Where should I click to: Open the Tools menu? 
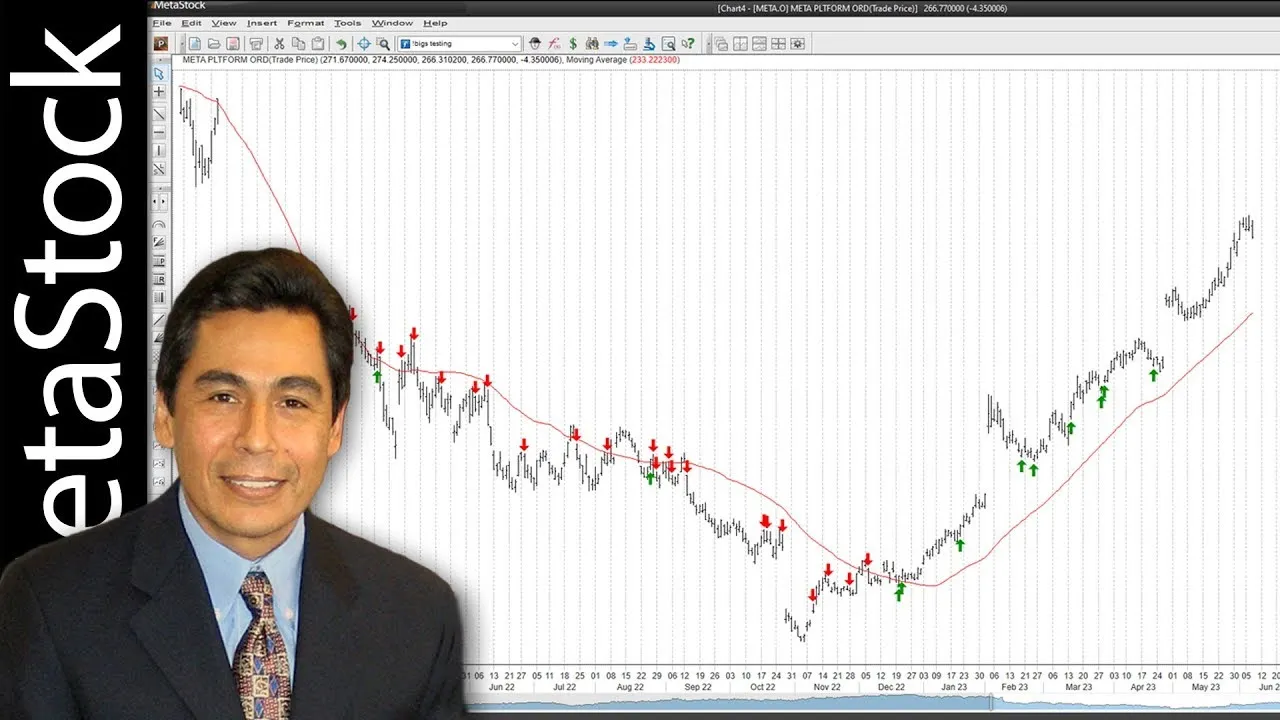coord(348,23)
